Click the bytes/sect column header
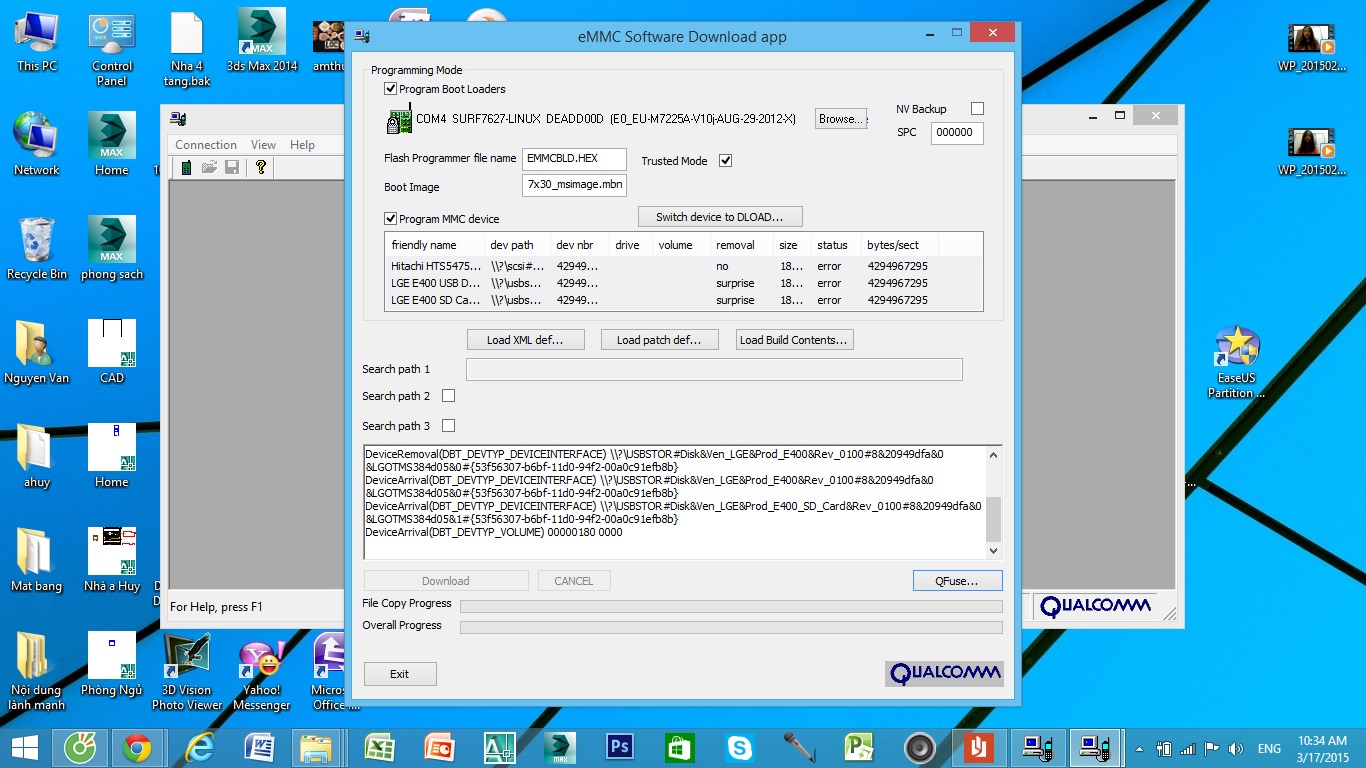Image resolution: width=1366 pixels, height=768 pixels. point(899,245)
